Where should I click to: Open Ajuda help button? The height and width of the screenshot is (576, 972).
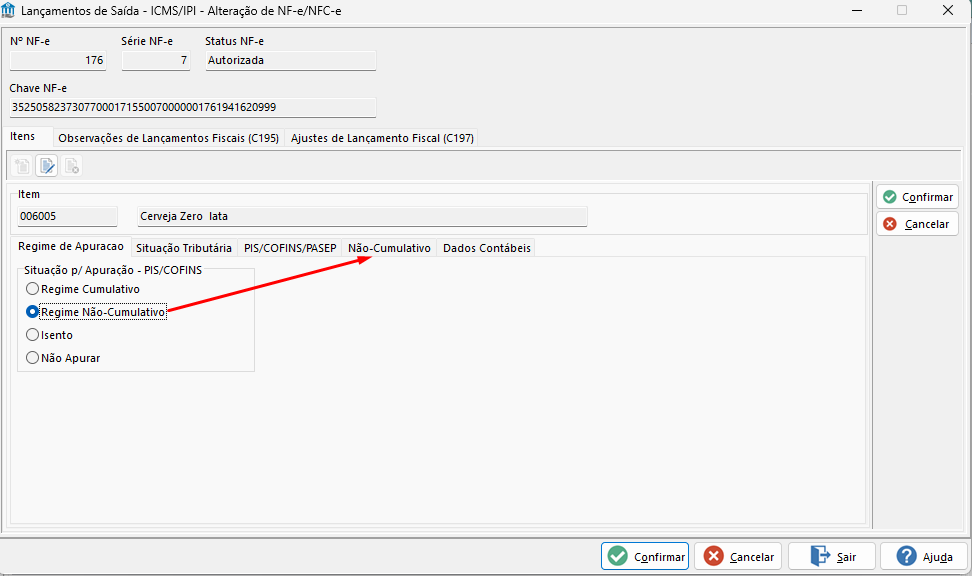click(x=924, y=556)
